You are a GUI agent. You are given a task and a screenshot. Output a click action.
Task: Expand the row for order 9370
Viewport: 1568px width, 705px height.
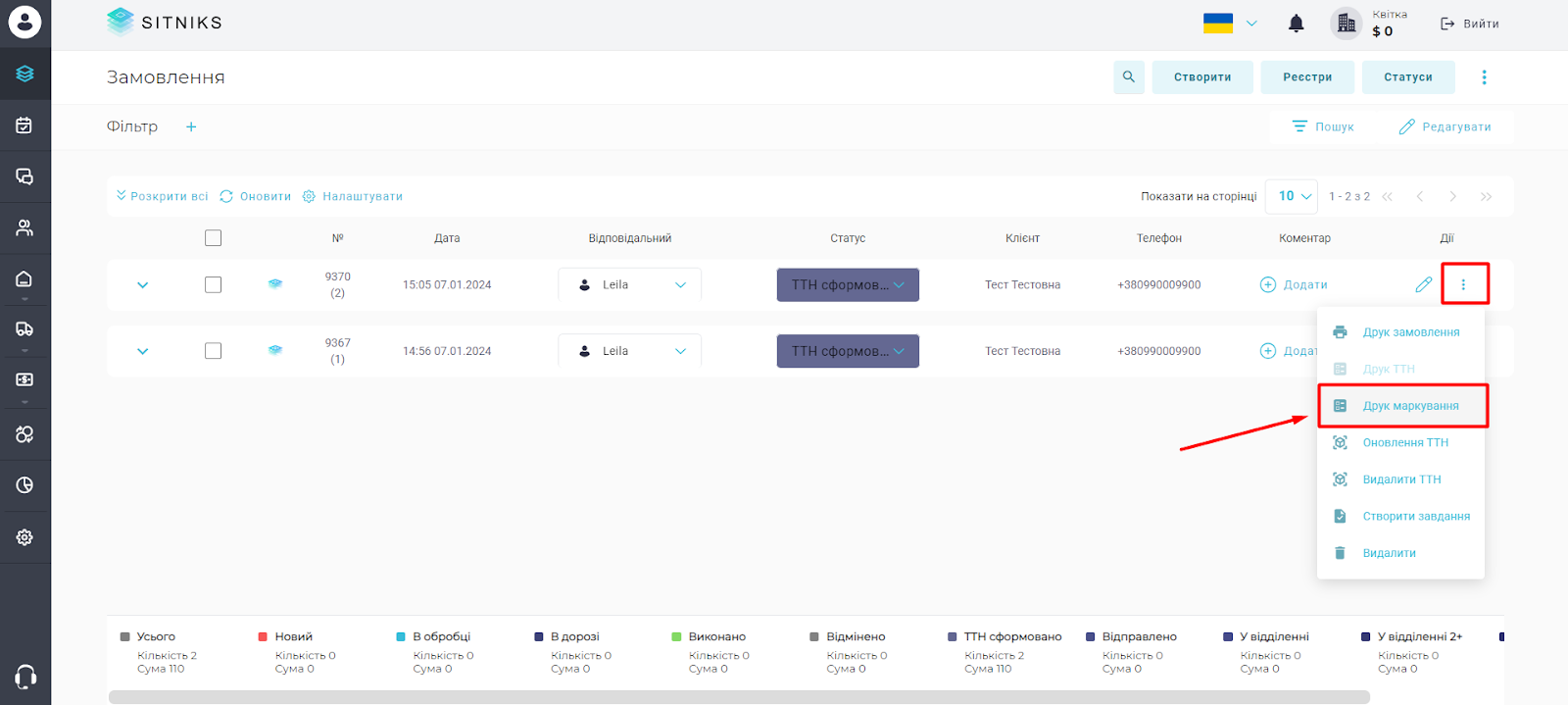pyautogui.click(x=142, y=285)
